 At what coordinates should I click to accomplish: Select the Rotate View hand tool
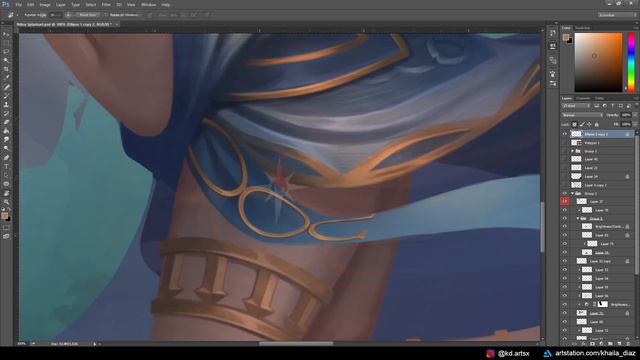coord(6,193)
